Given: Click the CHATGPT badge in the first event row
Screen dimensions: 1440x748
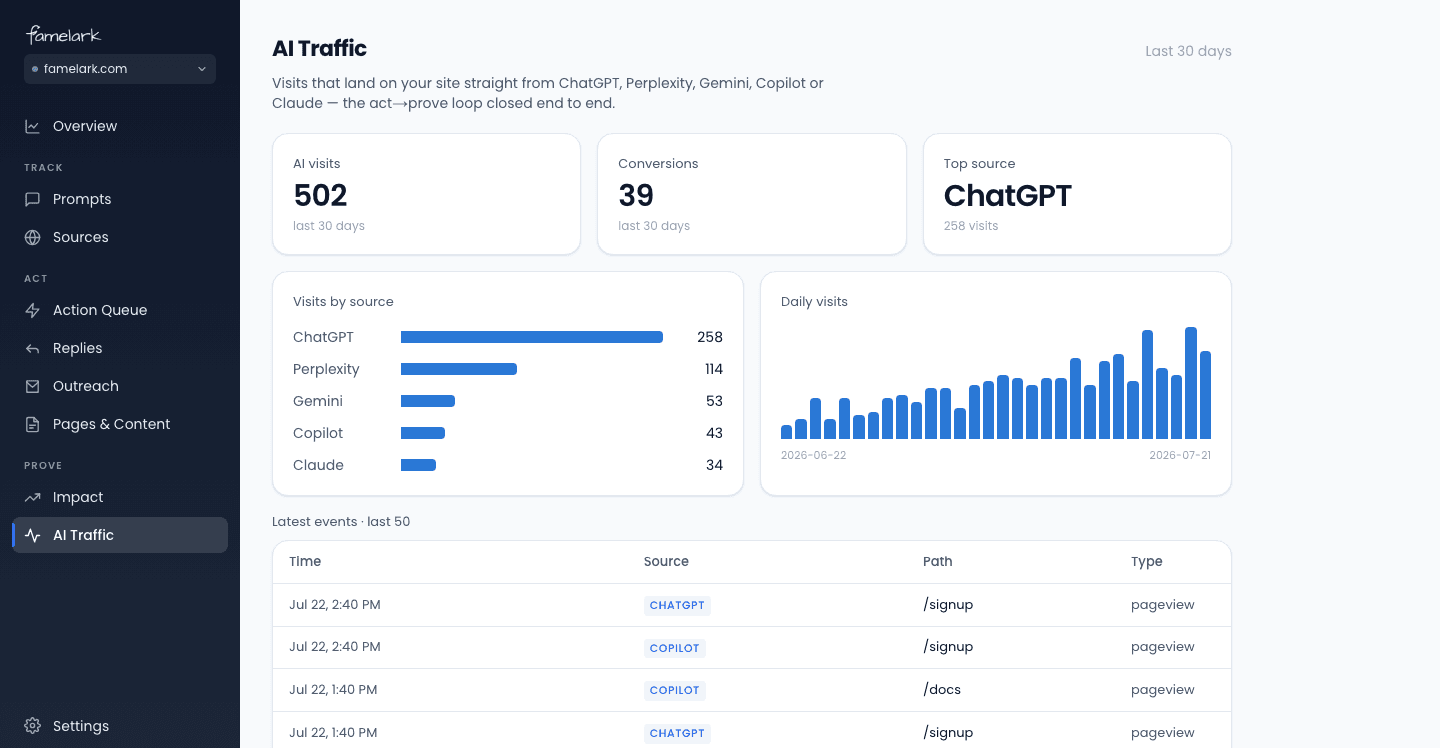Looking at the screenshot, I should point(677,605).
